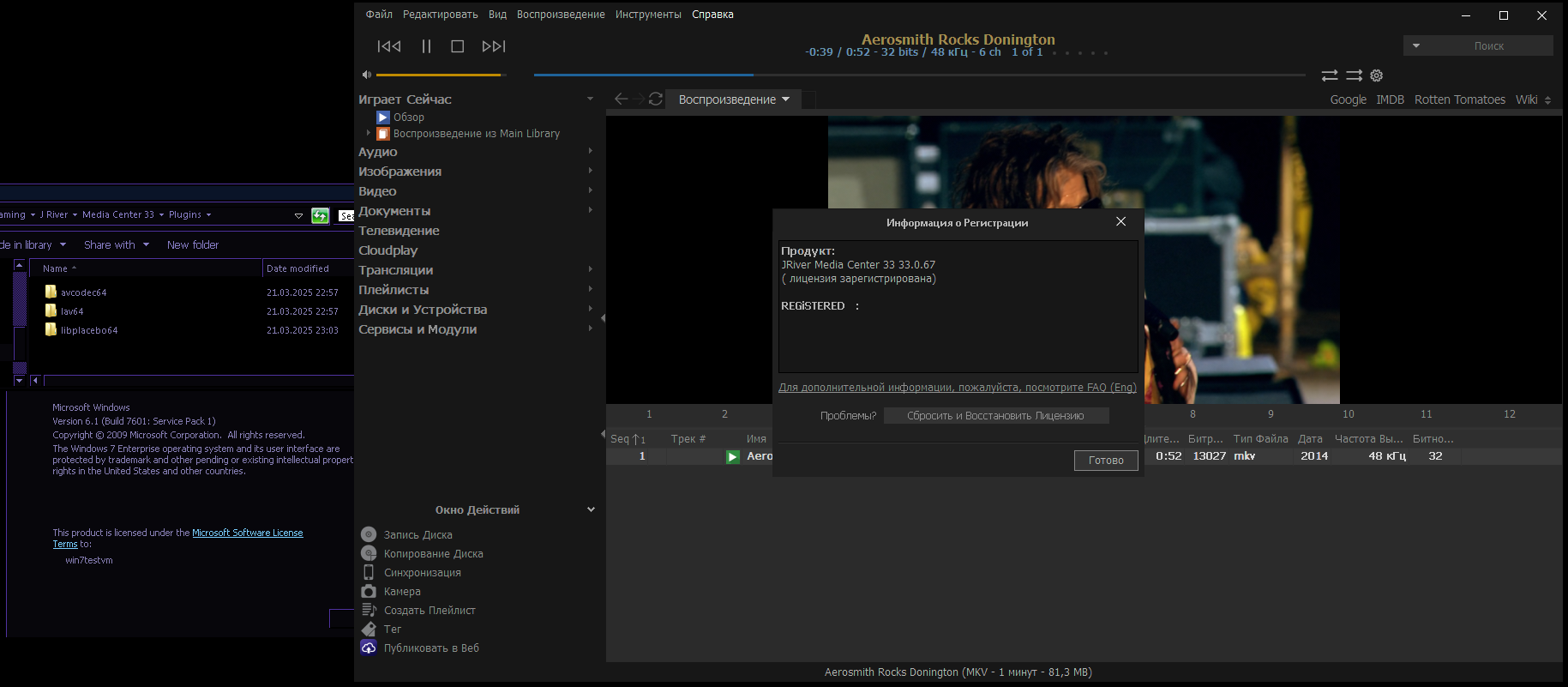The width and height of the screenshot is (1568, 687).
Task: Open playback options gear icon
Action: click(x=1377, y=75)
